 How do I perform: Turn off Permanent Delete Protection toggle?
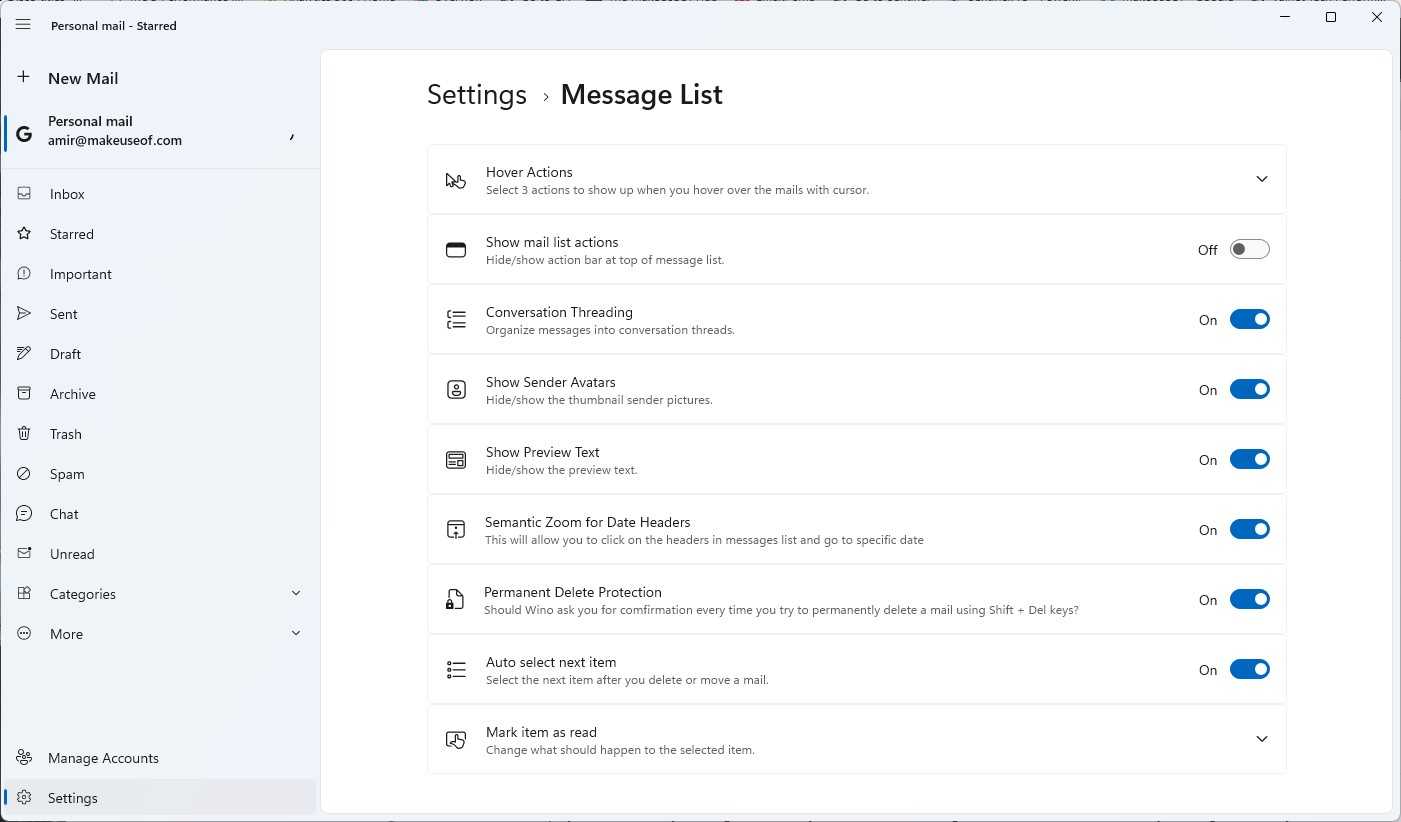coord(1250,599)
